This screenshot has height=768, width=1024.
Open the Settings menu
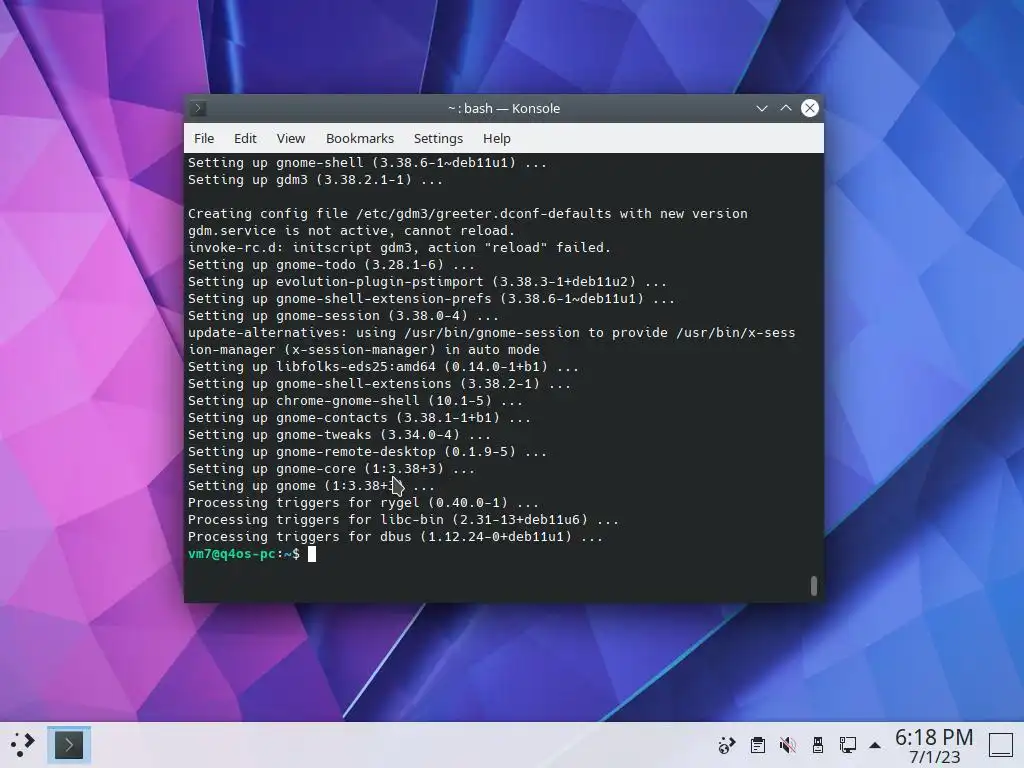pos(438,138)
